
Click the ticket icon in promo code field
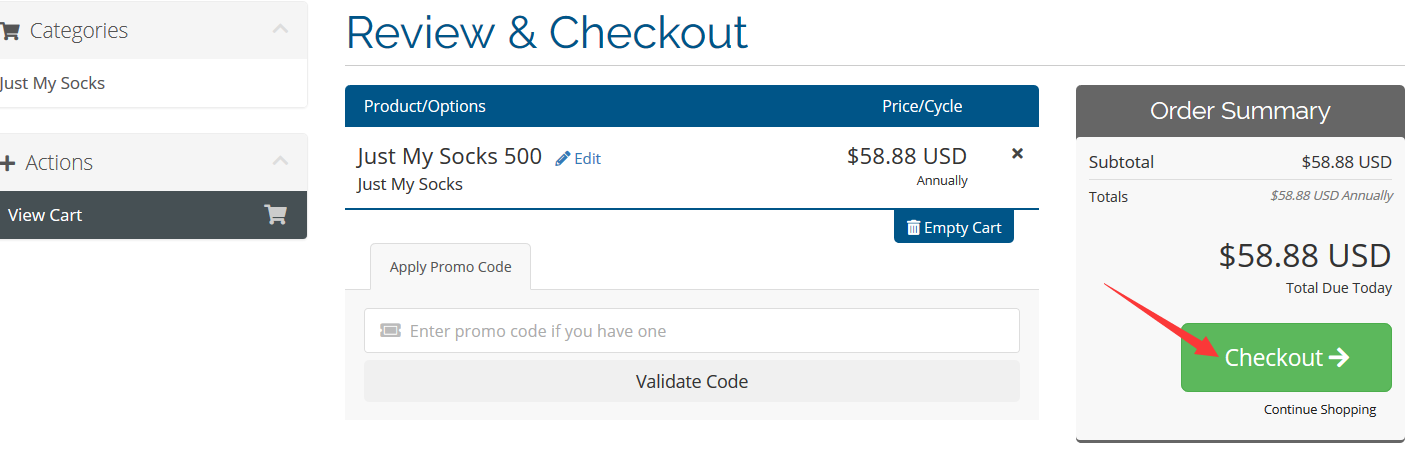tap(390, 331)
